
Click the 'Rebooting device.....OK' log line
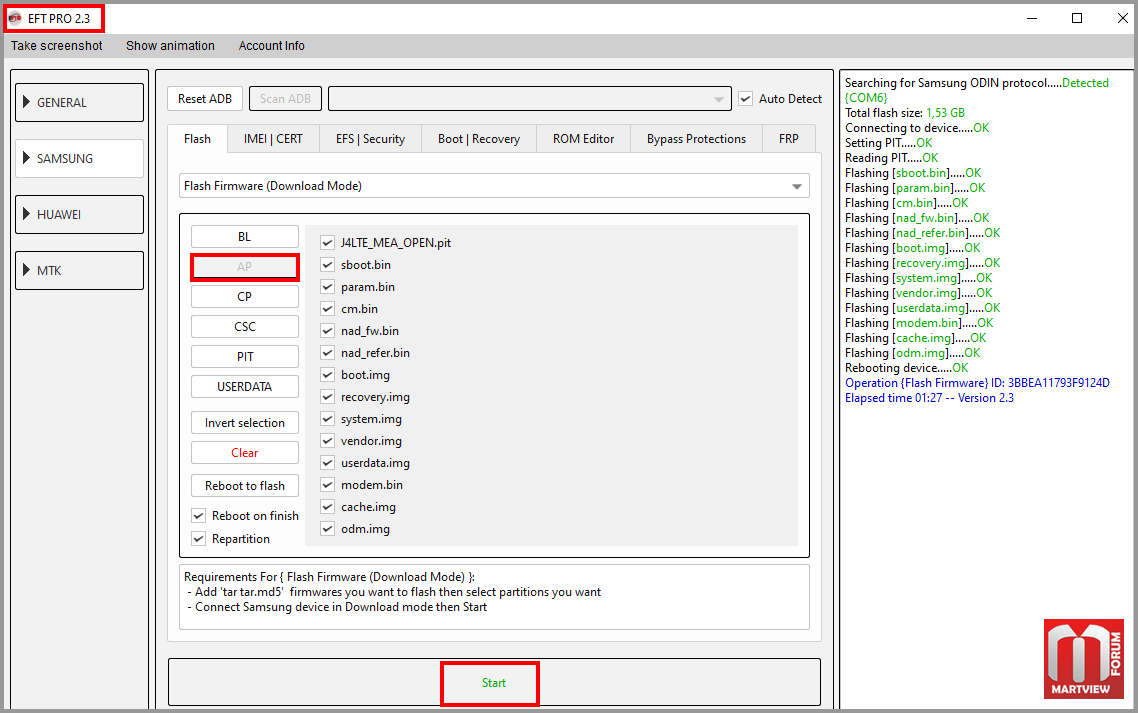[x=906, y=368]
